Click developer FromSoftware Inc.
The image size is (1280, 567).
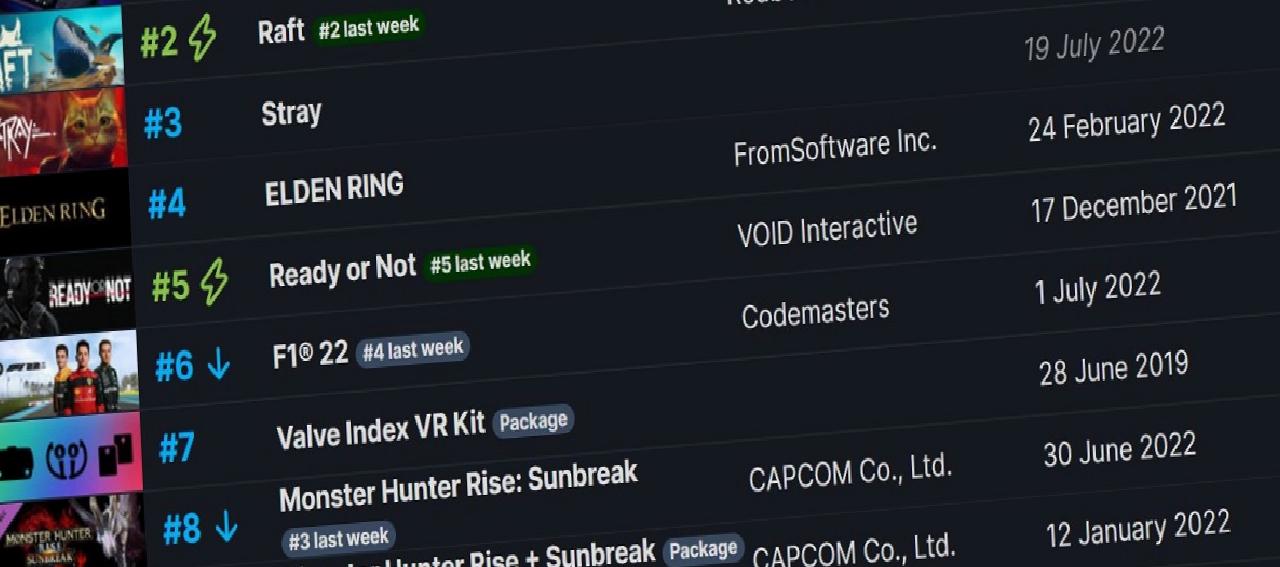(835, 147)
